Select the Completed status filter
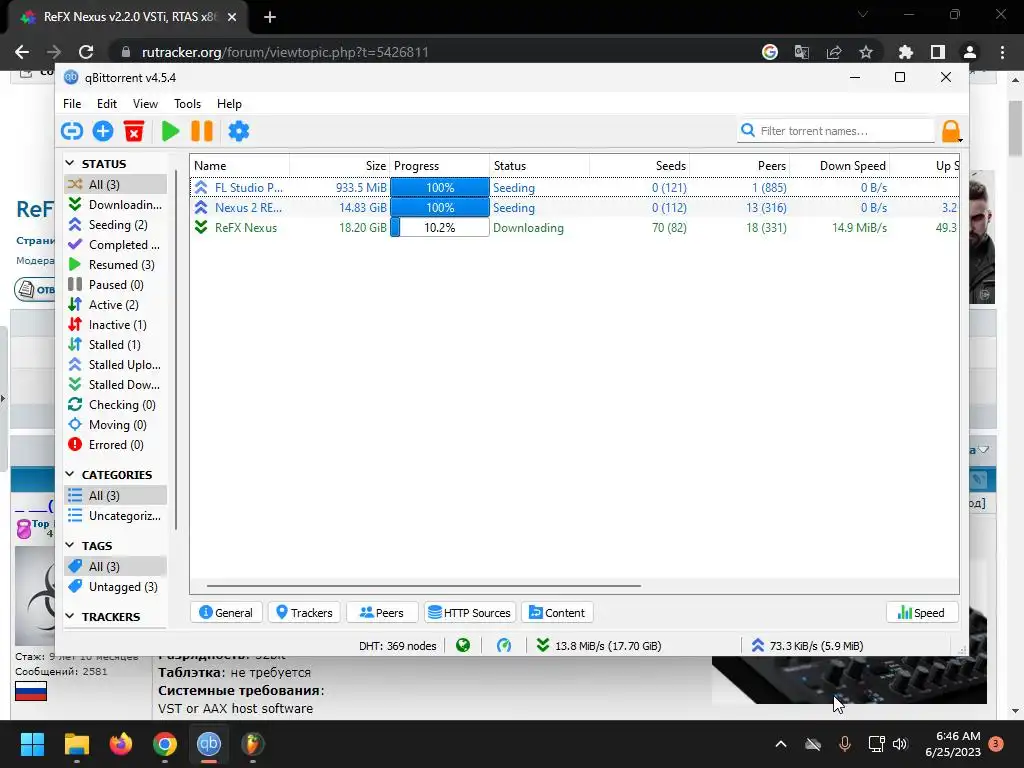The width and height of the screenshot is (1024, 768). (x=116, y=245)
